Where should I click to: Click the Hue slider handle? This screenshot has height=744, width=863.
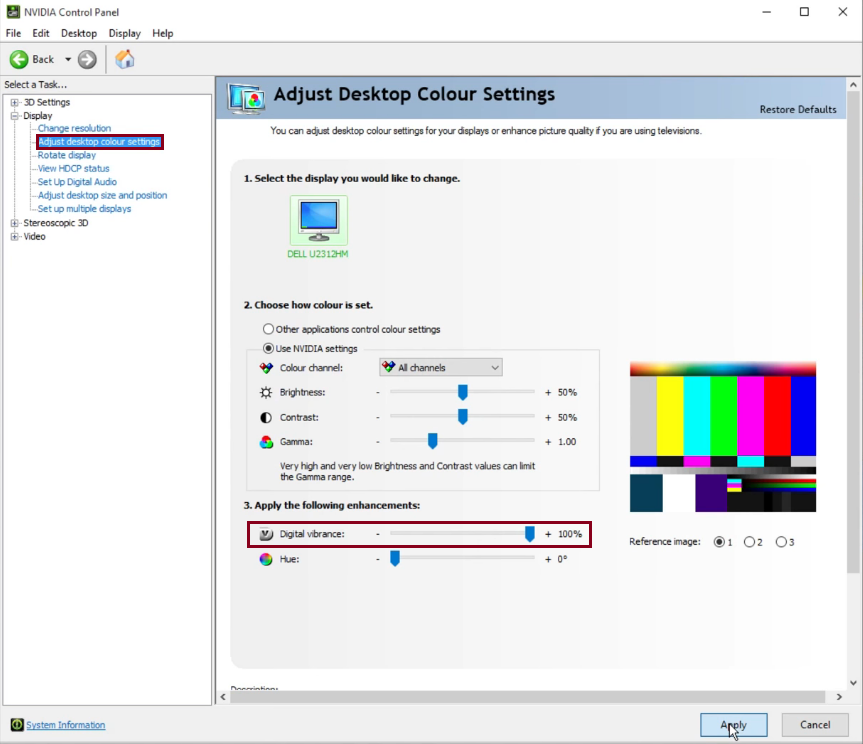[x=395, y=559]
